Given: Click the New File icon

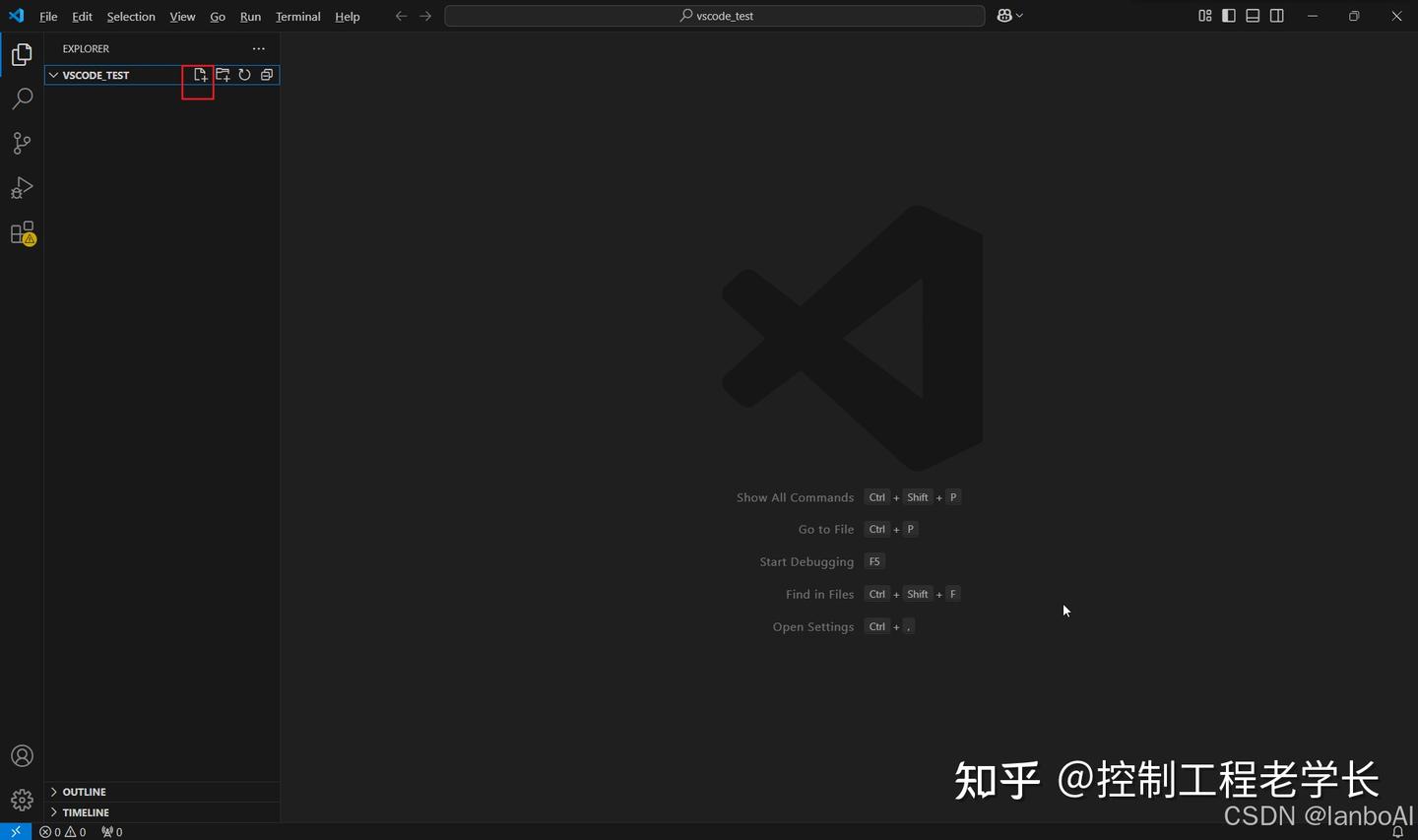Looking at the screenshot, I should tap(200, 74).
